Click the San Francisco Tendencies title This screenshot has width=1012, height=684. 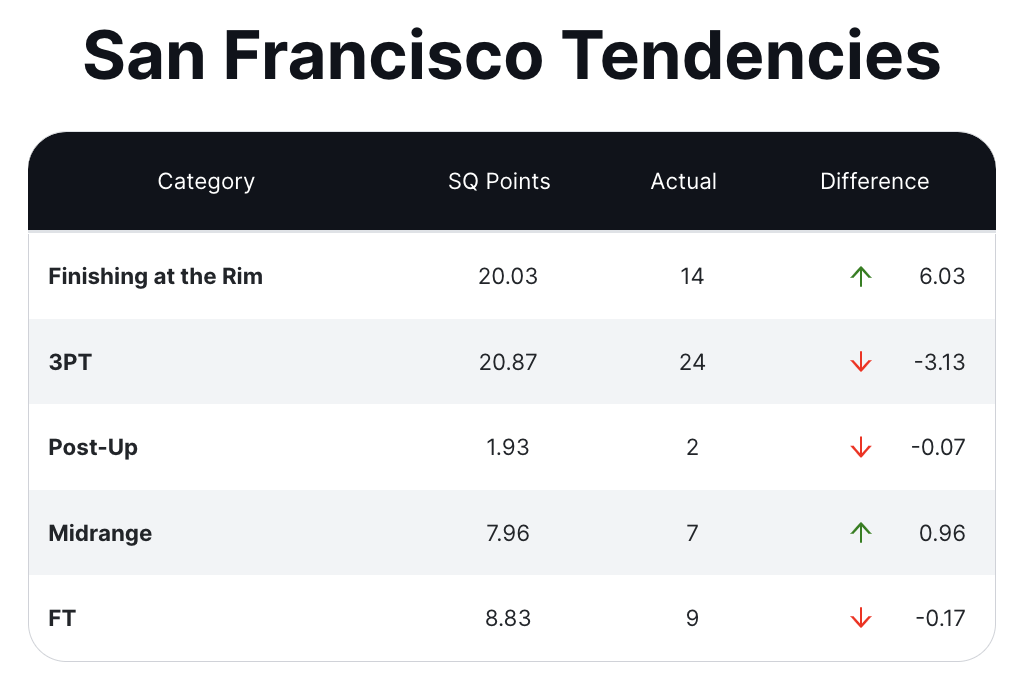click(511, 56)
